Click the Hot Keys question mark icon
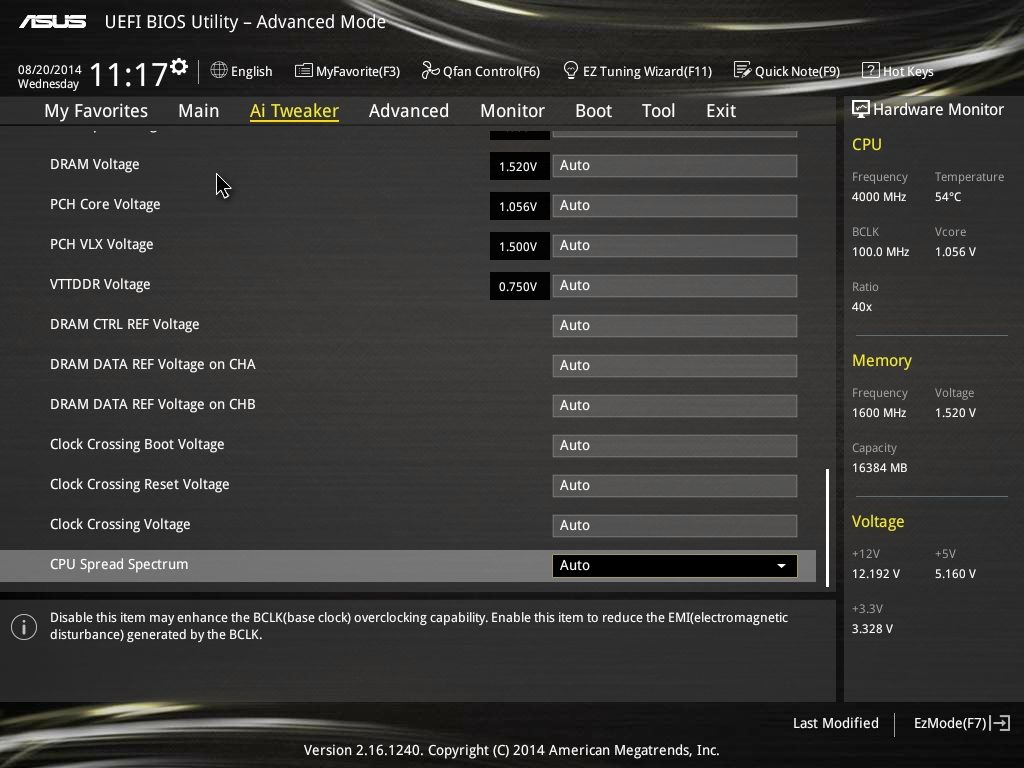Image resolution: width=1024 pixels, height=768 pixels. (x=871, y=70)
